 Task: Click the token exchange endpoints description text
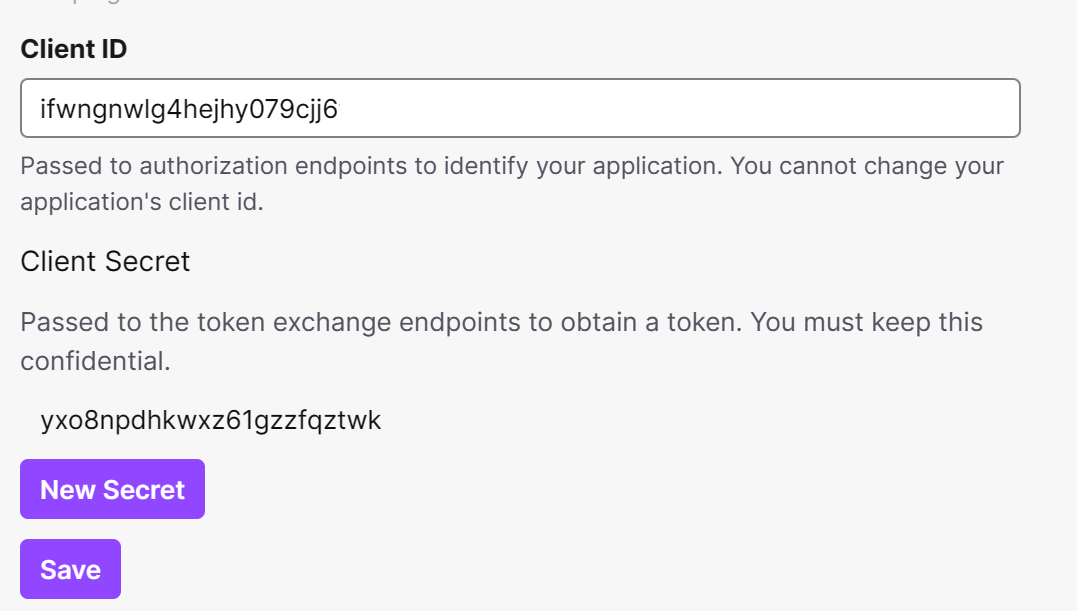pos(380,322)
